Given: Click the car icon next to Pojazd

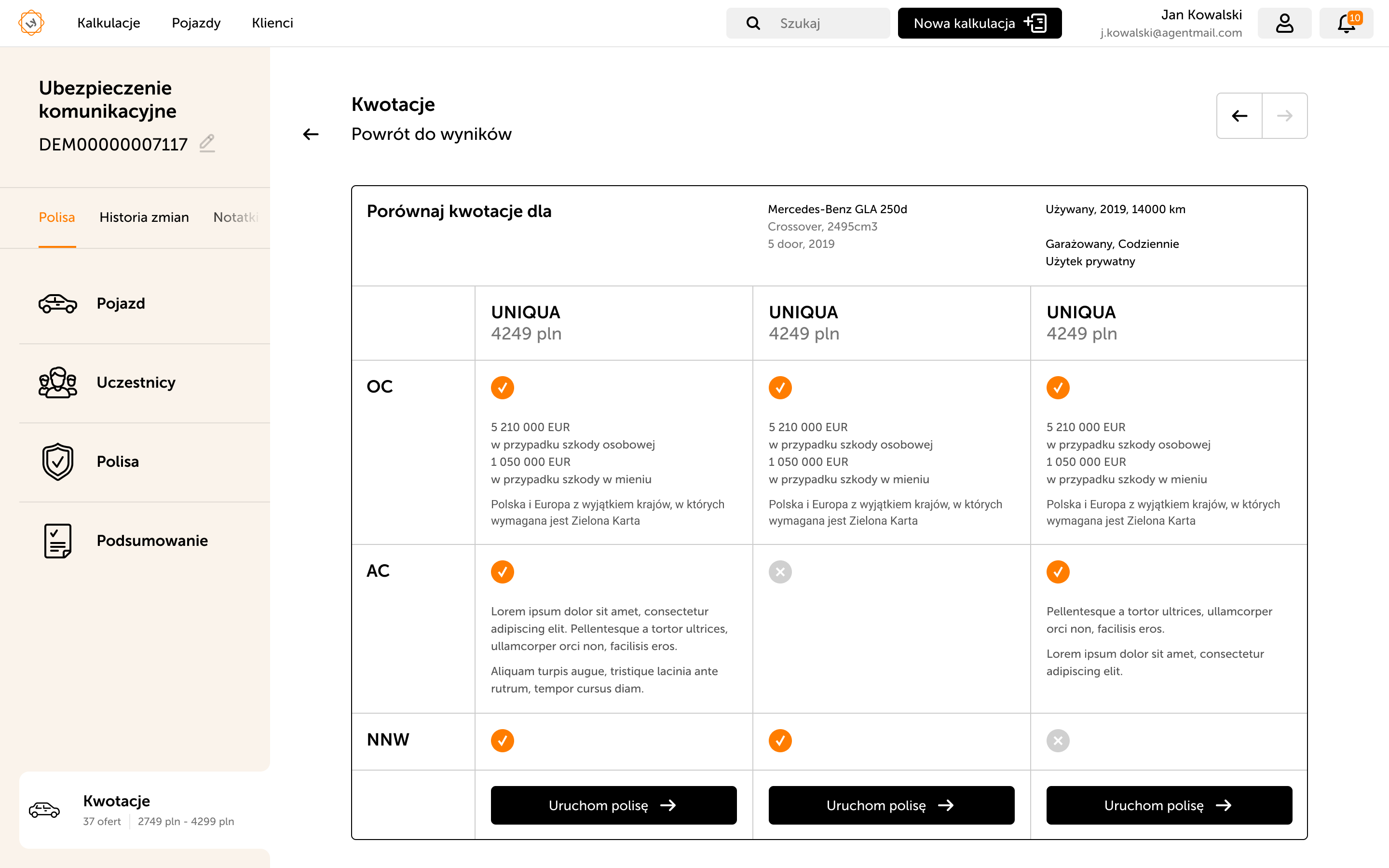Looking at the screenshot, I should [x=57, y=303].
